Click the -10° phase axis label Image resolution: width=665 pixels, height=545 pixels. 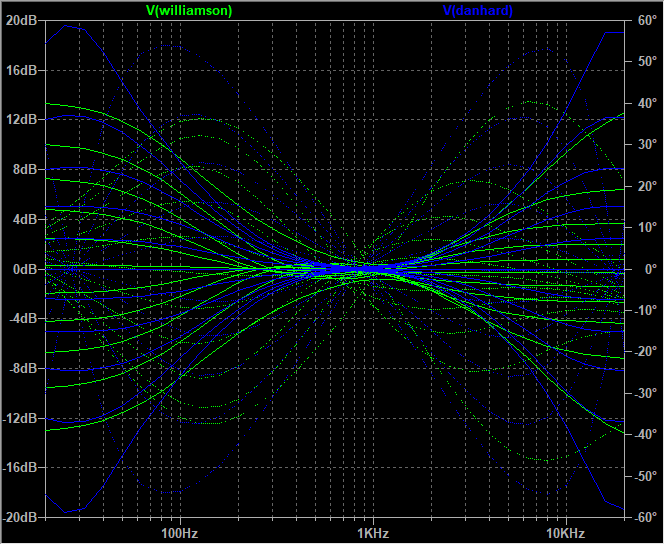coord(645,310)
